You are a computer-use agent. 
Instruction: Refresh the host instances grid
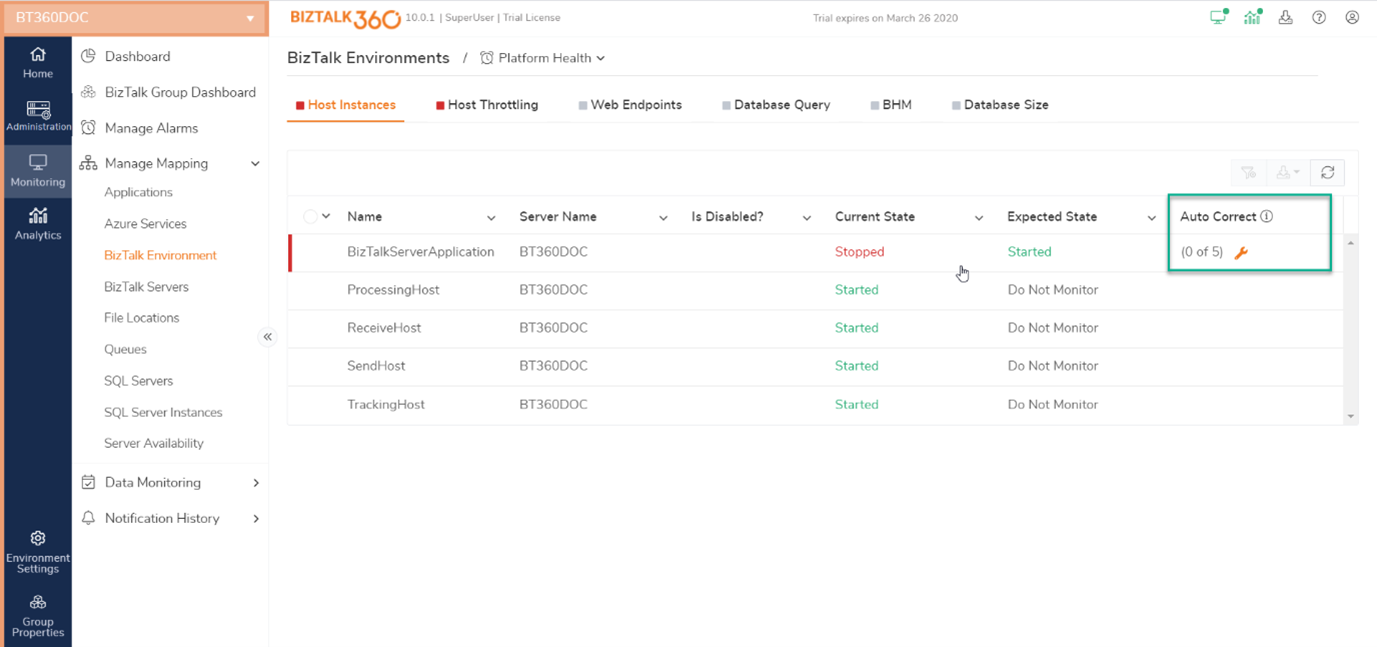click(1328, 173)
